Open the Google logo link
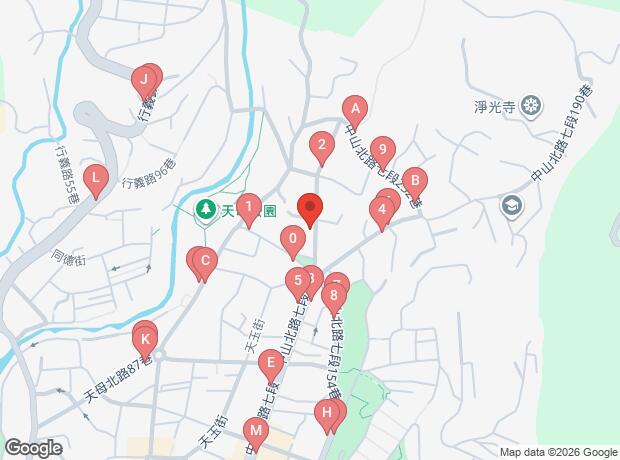 34,449
